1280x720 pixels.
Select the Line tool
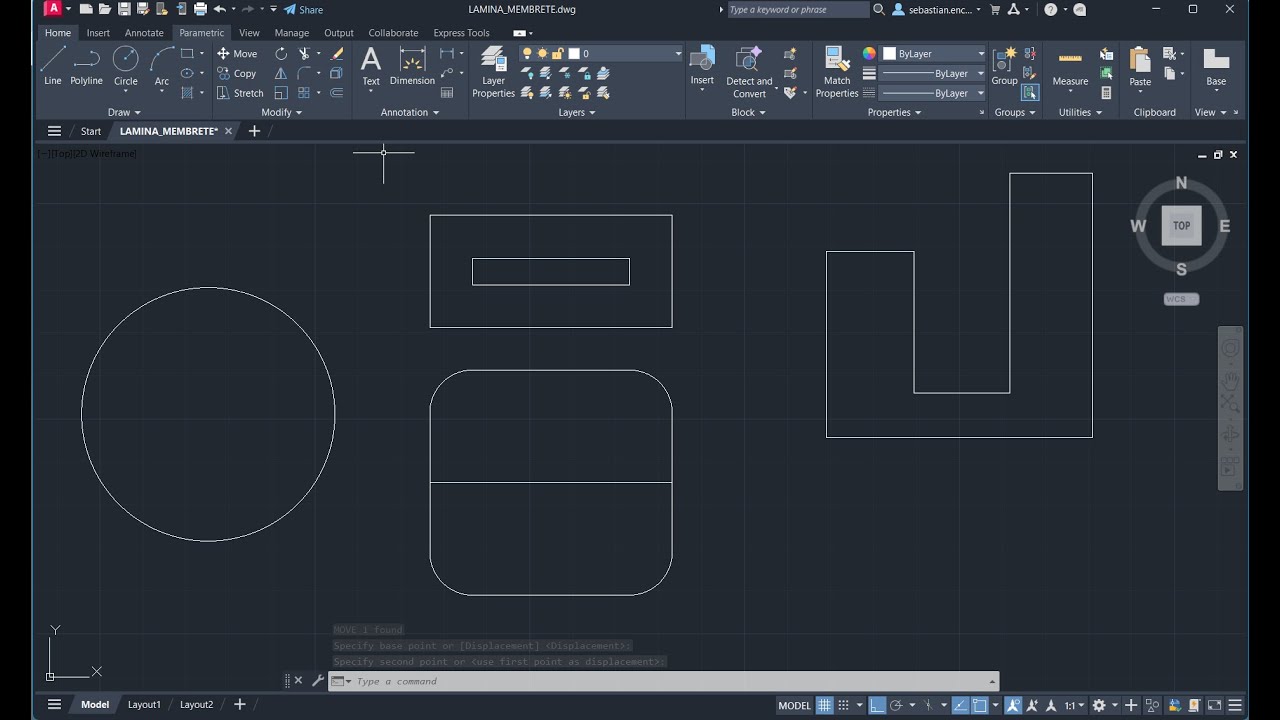[53, 66]
